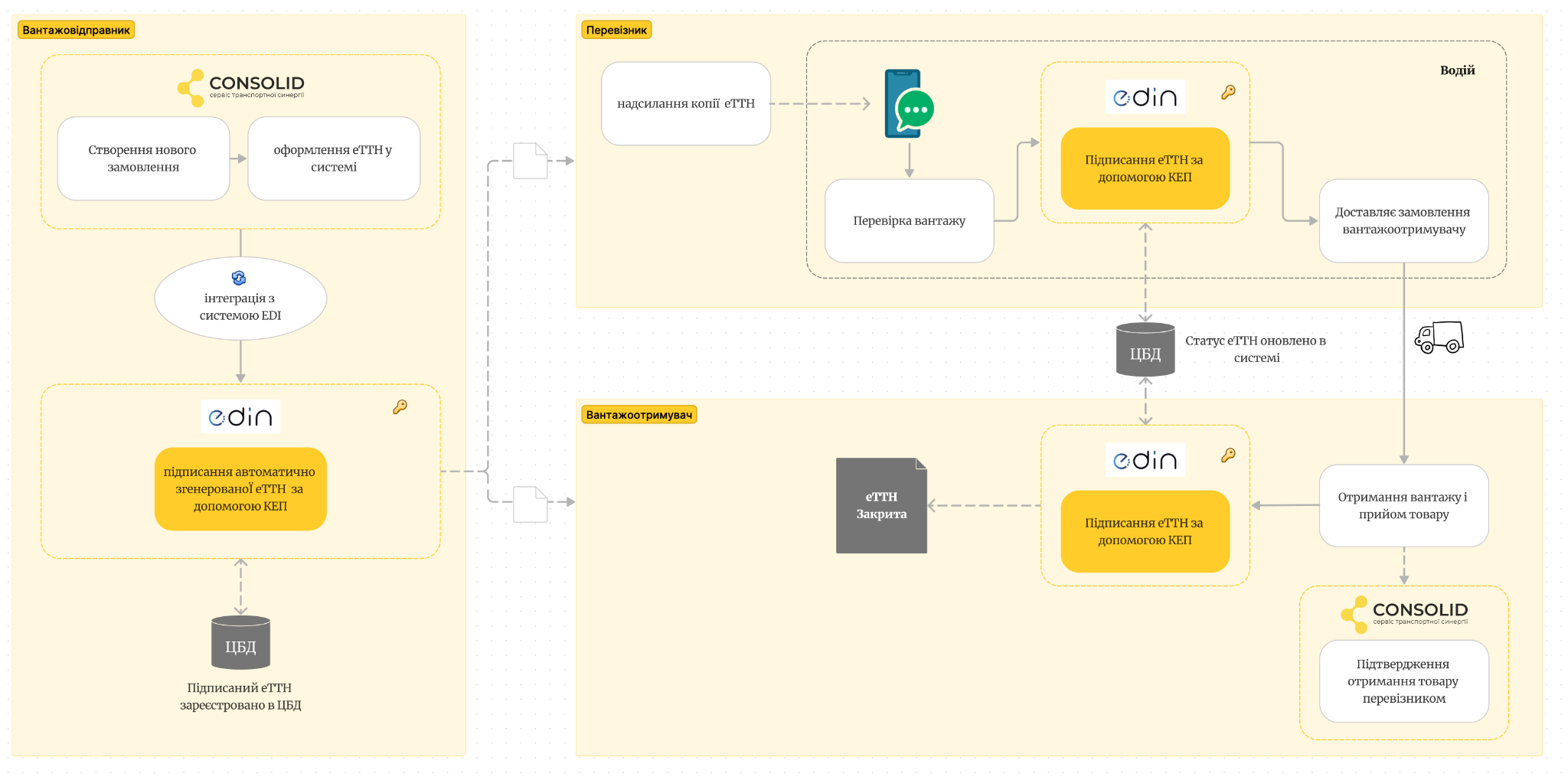Click the document icon on arrow to Перевізник
The height and width of the screenshot is (780, 1568).
(530, 161)
